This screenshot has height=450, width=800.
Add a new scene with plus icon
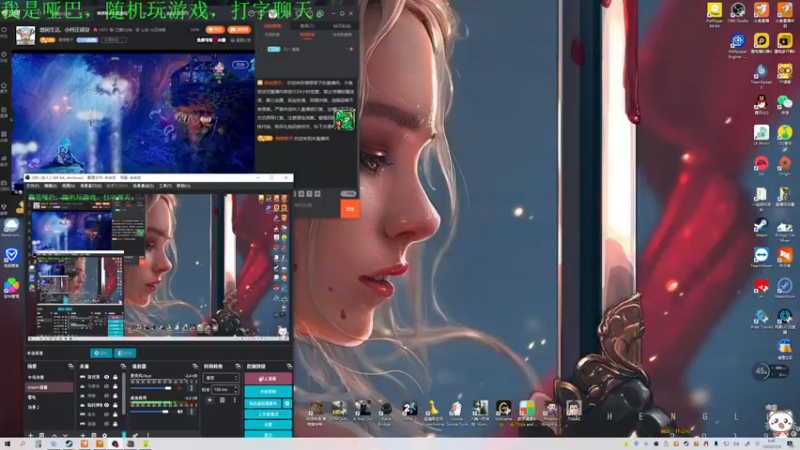coord(31,435)
